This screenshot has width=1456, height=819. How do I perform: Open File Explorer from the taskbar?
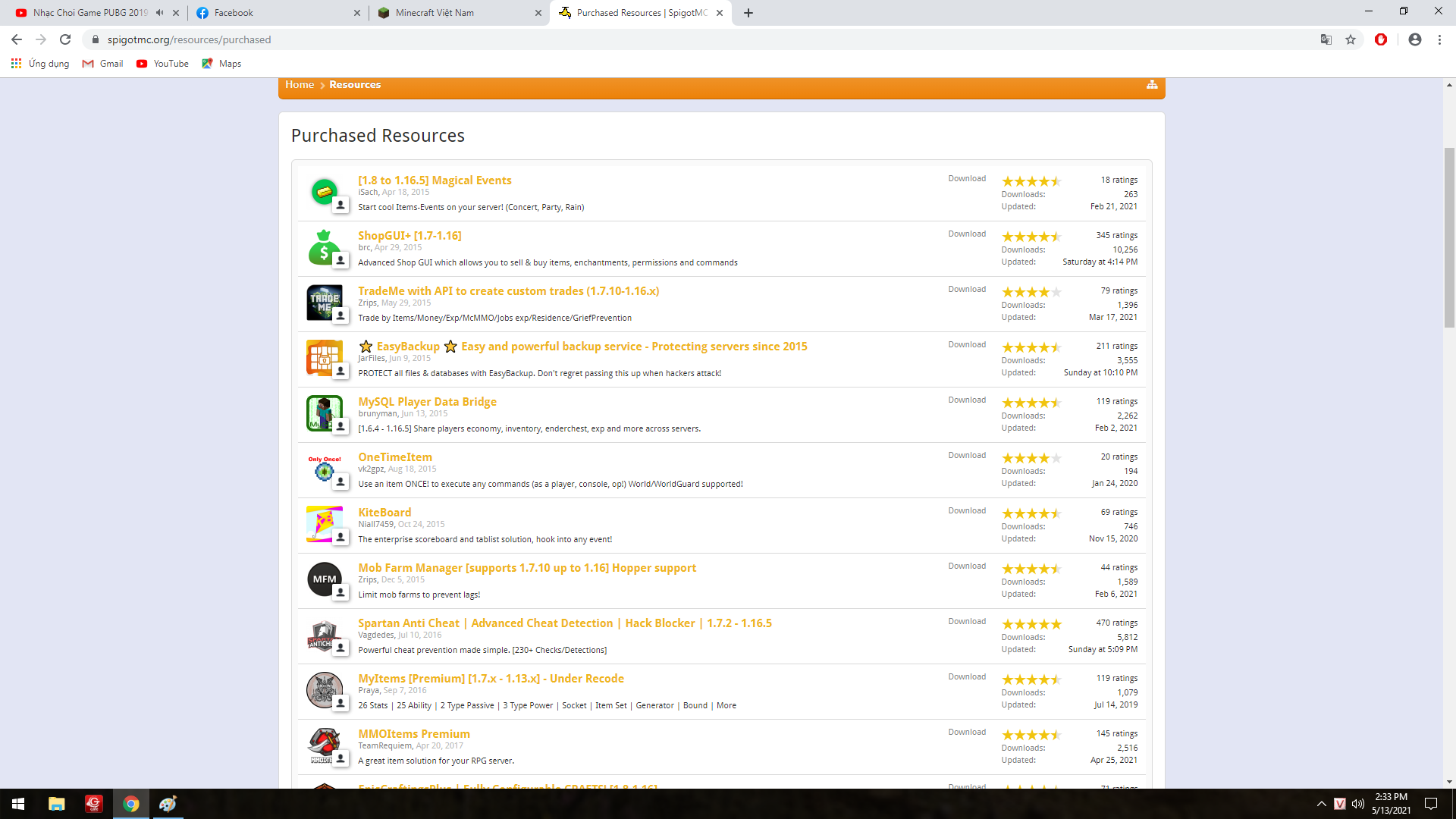pos(57,804)
